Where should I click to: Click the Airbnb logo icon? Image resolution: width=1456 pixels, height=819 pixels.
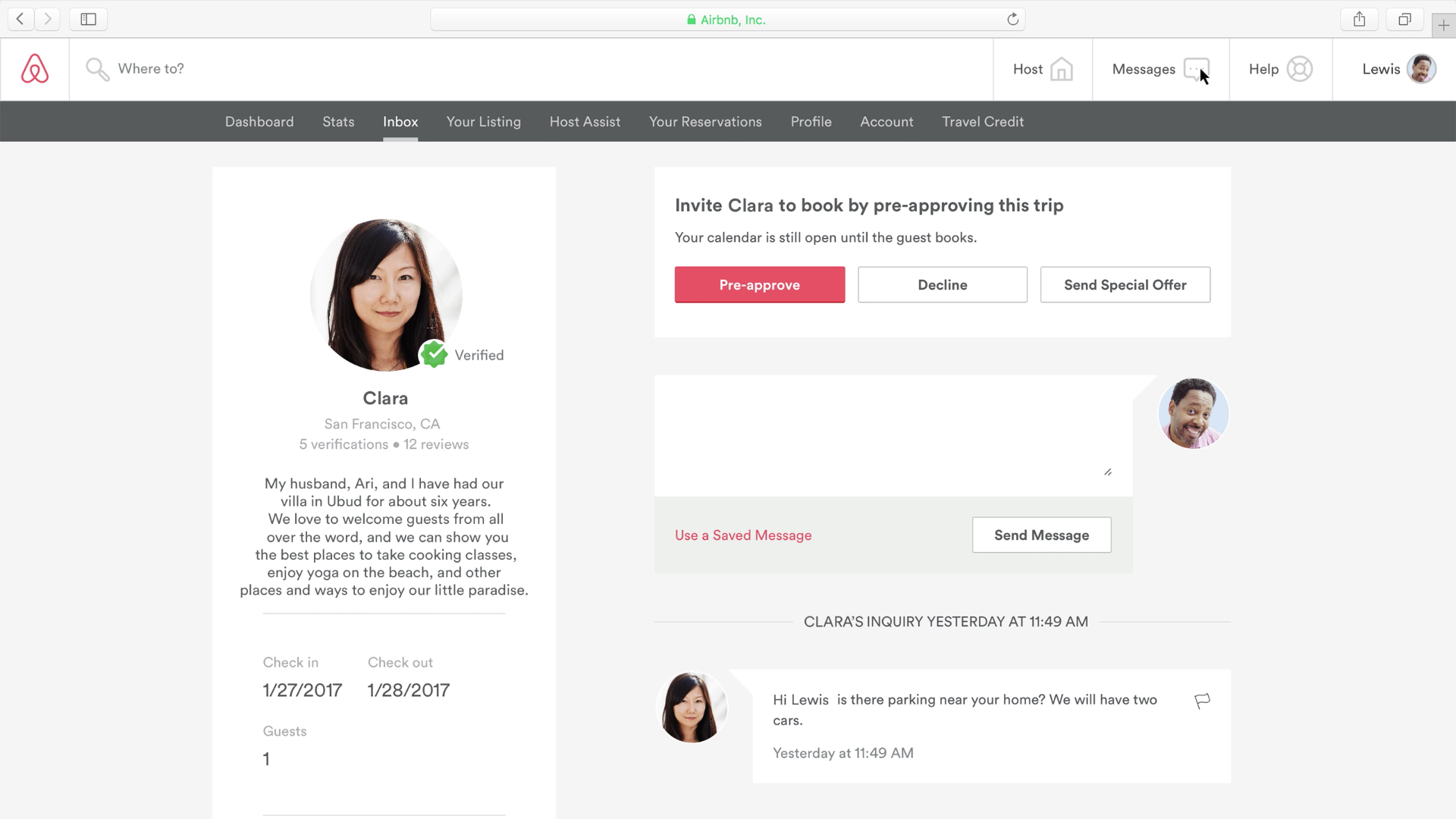coord(35,69)
